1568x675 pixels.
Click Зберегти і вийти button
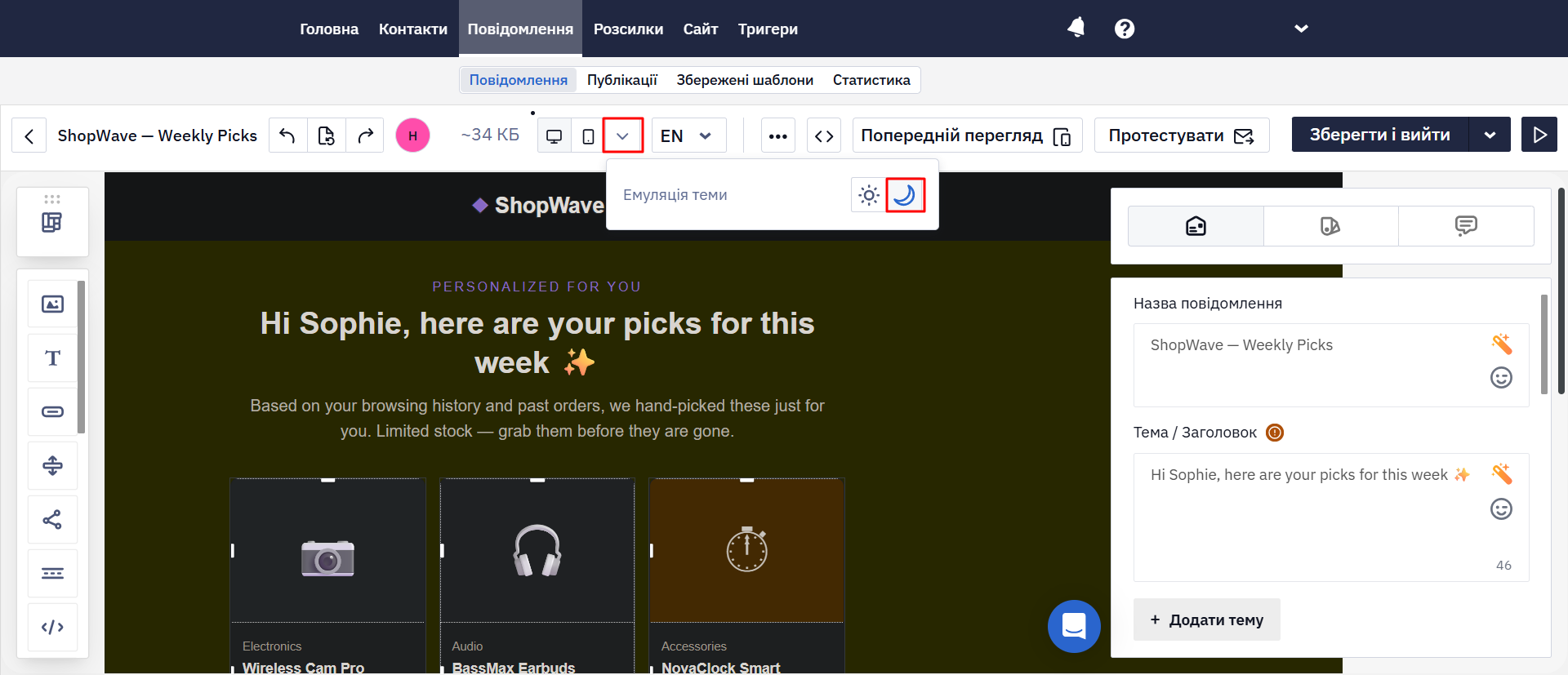point(1380,135)
